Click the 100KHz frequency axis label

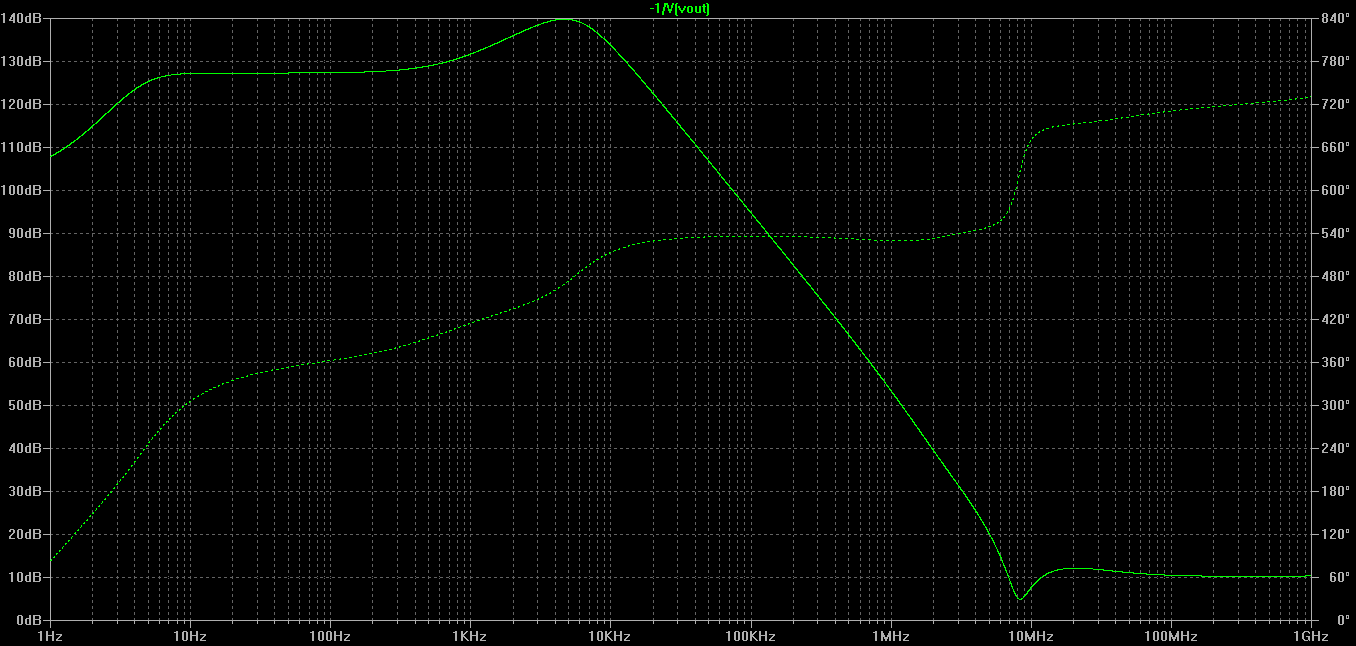[750, 636]
